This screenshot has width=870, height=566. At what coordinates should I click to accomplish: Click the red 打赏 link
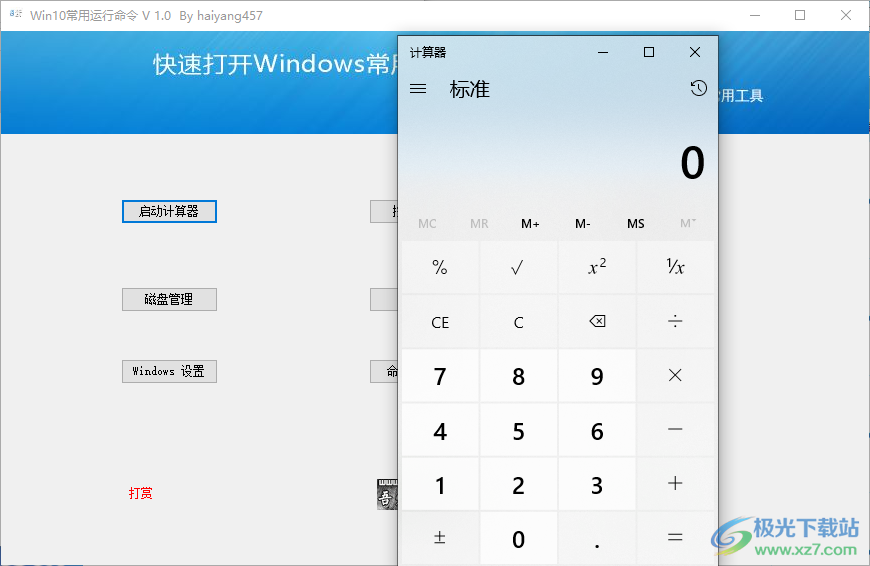coord(140,493)
